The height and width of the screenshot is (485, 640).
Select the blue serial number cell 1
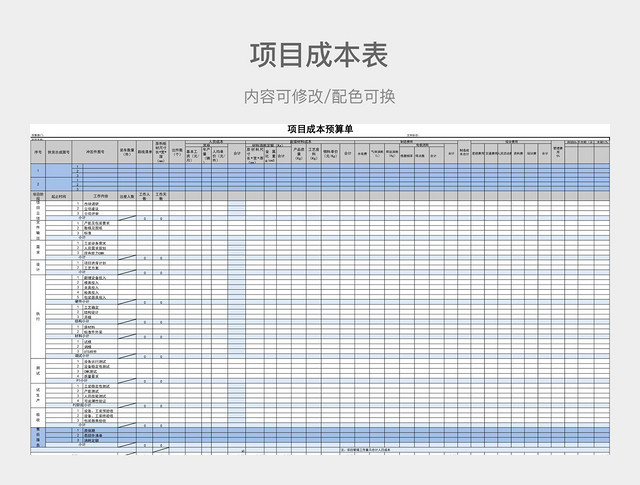[x=38, y=171]
